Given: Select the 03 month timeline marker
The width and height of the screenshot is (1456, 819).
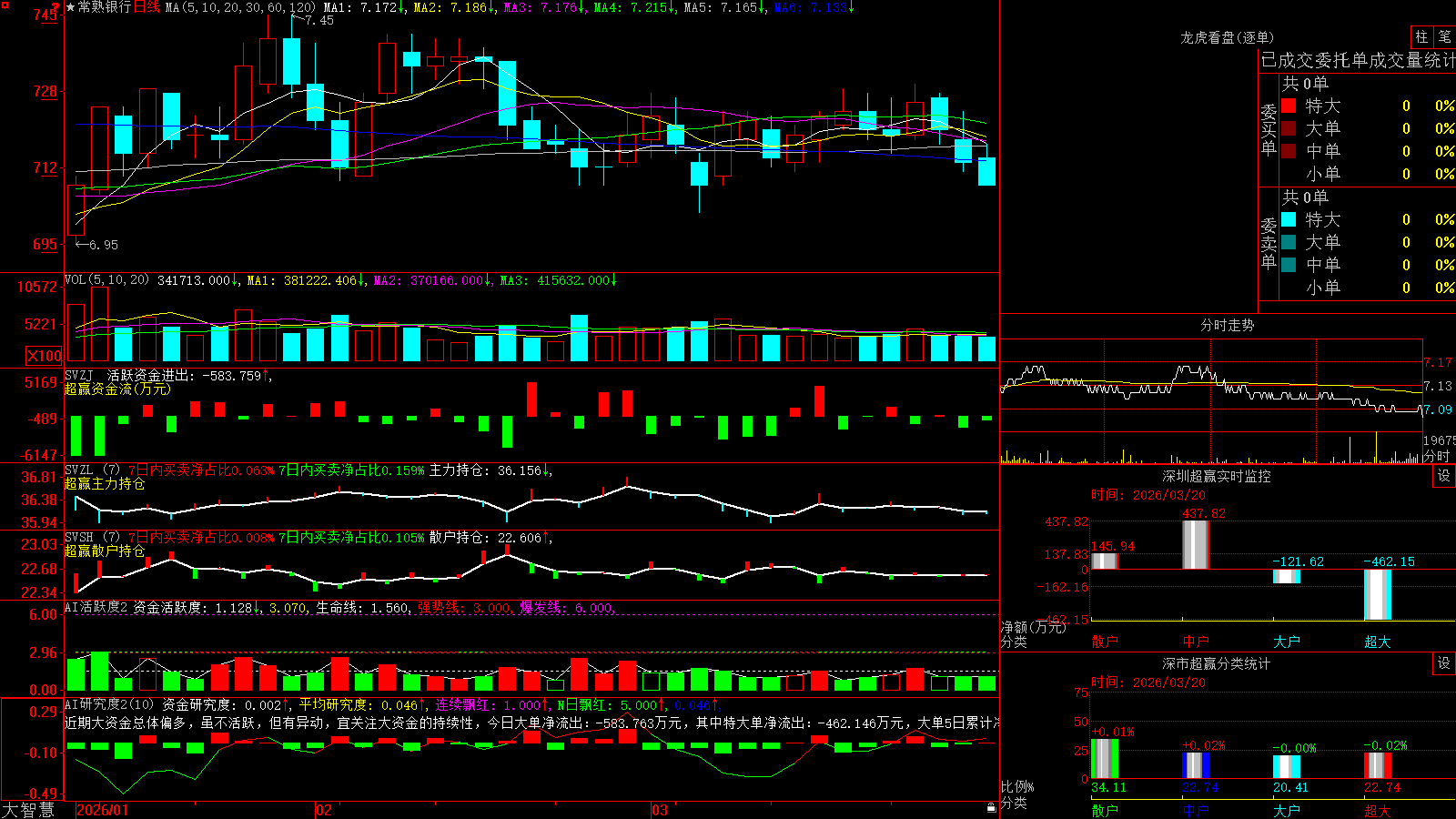Looking at the screenshot, I should 660,810.
